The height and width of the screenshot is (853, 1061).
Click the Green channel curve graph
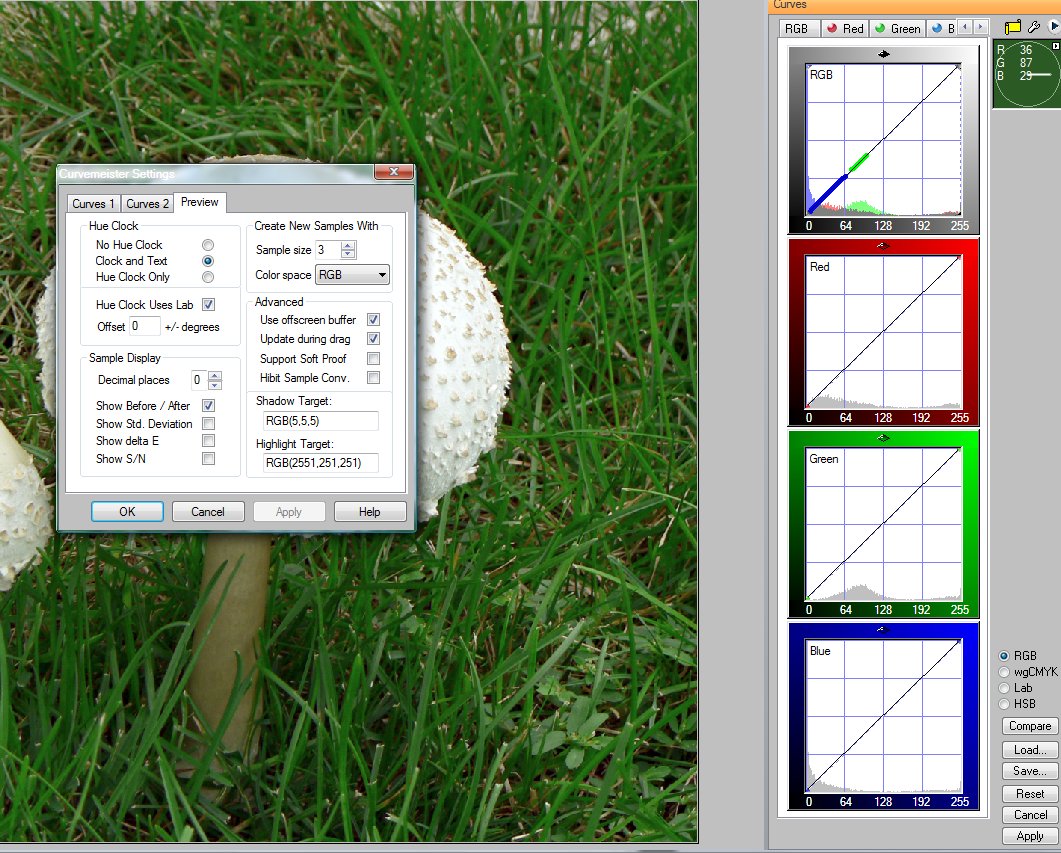tap(884, 524)
